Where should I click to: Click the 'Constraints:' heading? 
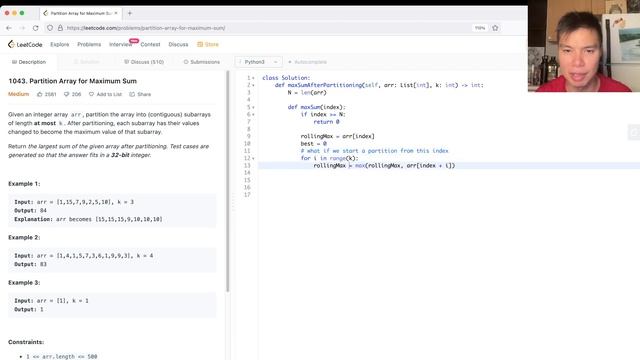click(26, 342)
